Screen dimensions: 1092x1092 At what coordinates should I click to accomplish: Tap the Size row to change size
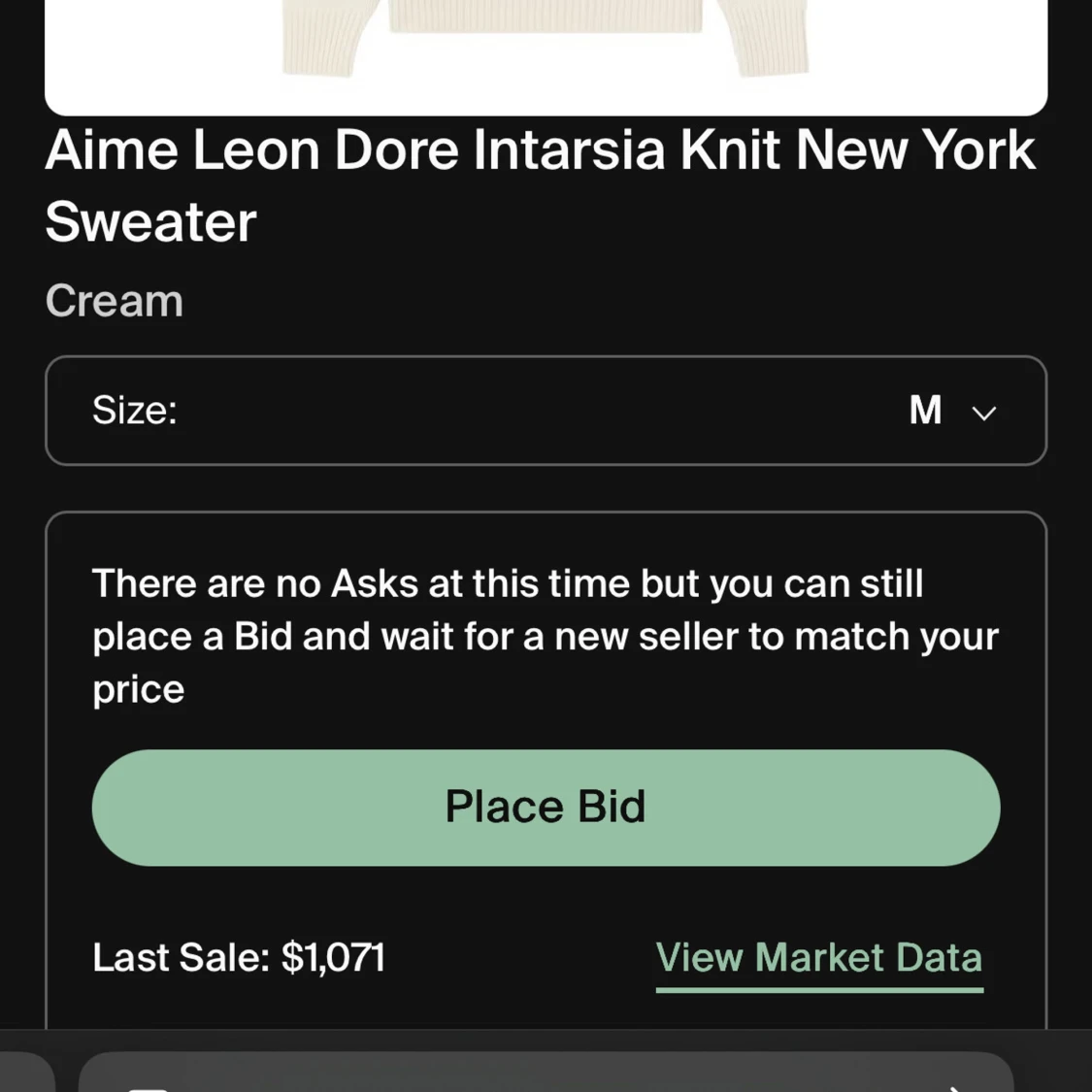pyautogui.click(x=546, y=411)
